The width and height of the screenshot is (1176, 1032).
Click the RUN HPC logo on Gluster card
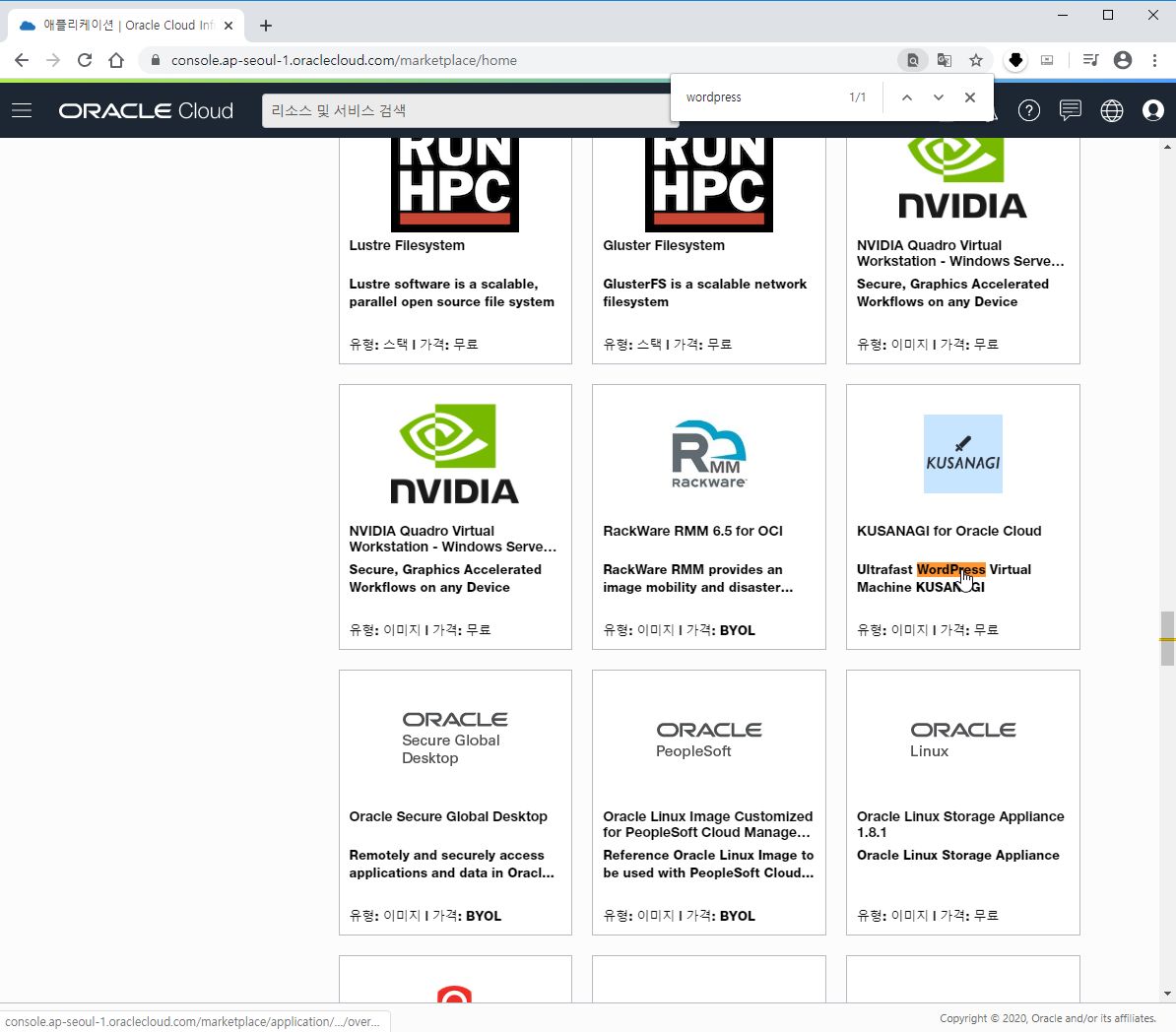click(x=709, y=184)
